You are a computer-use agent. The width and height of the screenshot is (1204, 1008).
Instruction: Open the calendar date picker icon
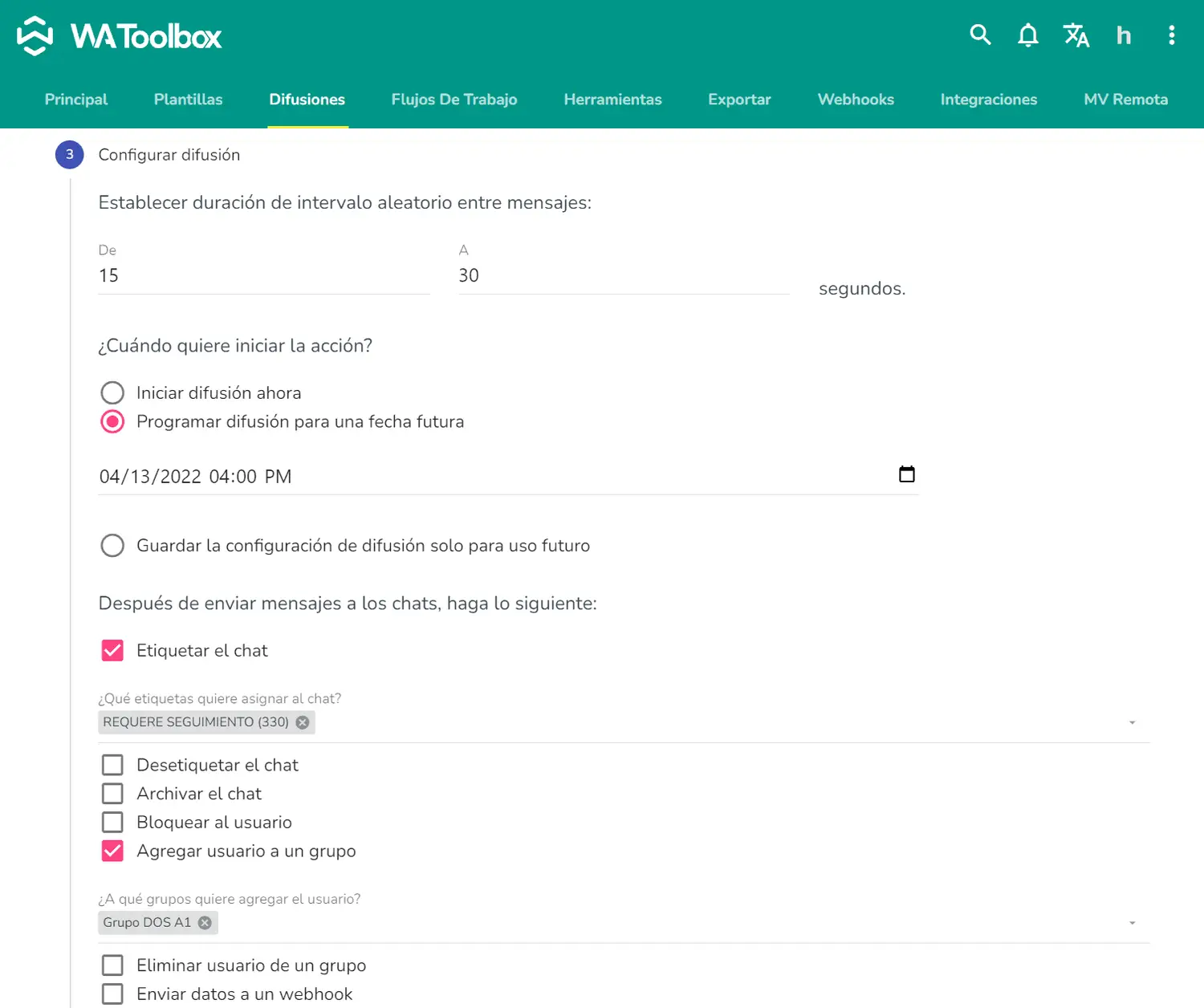pos(906,474)
